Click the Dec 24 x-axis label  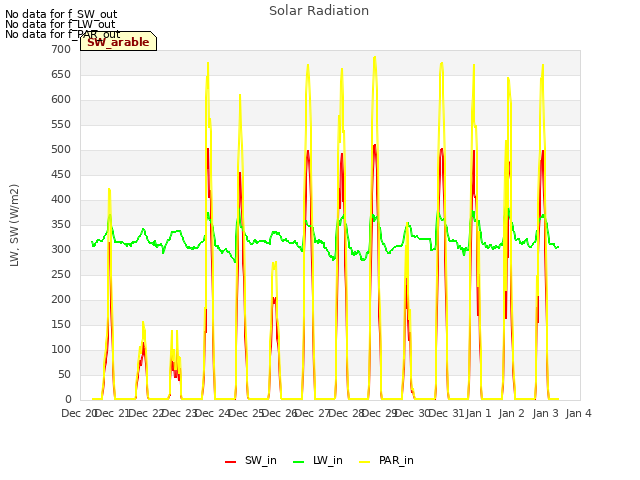click(x=213, y=413)
